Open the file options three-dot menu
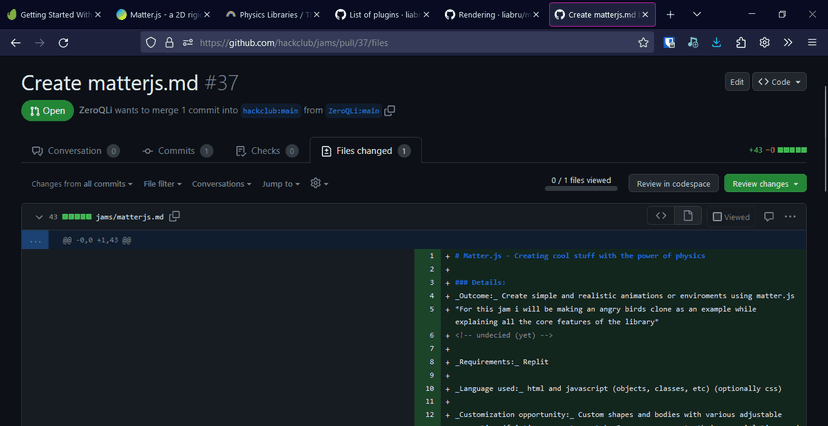Screen dimensions: 828x426 point(790,216)
